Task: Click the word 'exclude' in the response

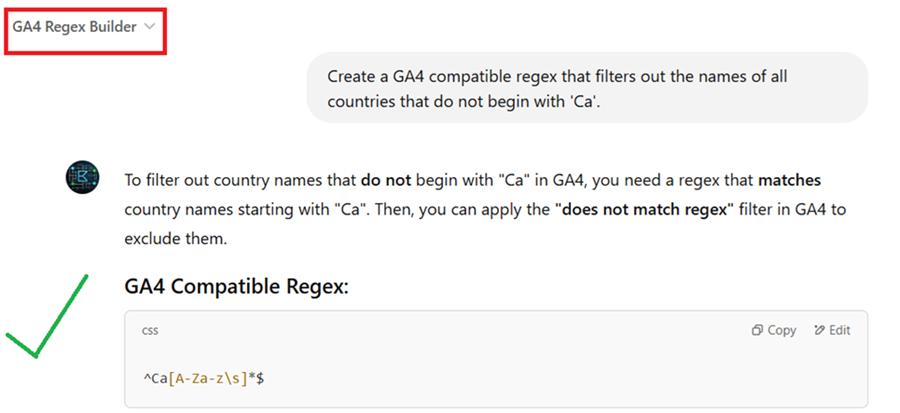Action: [151, 241]
